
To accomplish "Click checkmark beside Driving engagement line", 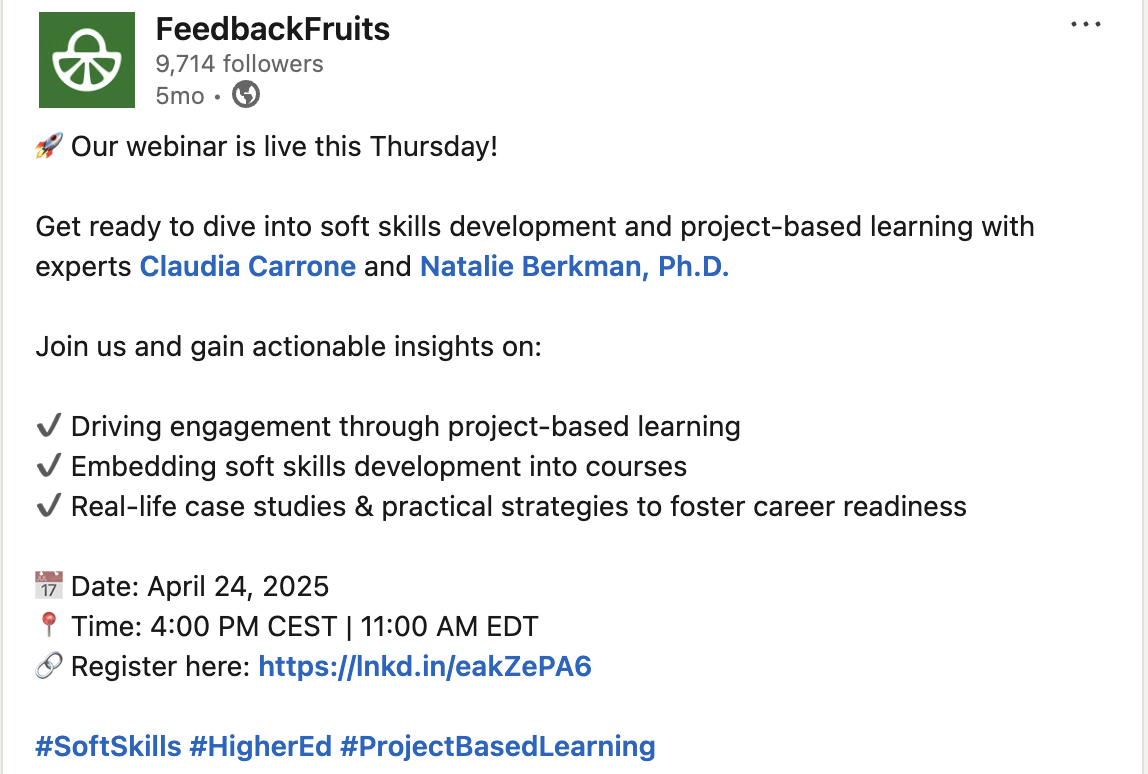I will 49,427.
